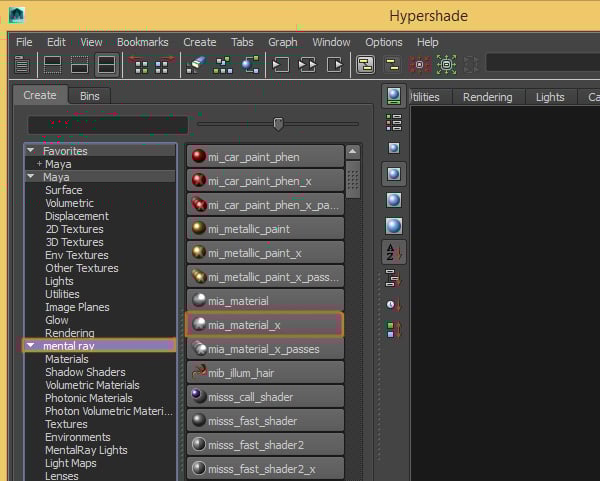The width and height of the screenshot is (600, 481).
Task: Click Show next graph icon
Action: [162, 65]
